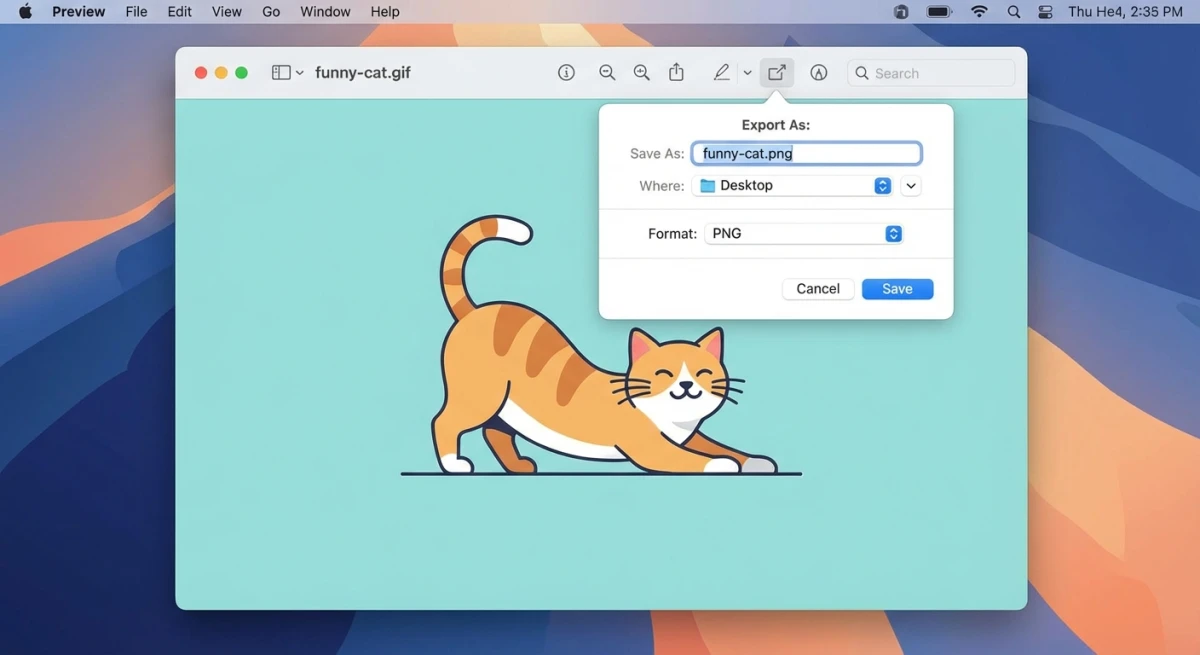The height and width of the screenshot is (655, 1200).
Task: Click the Export arrow icon in toolbar
Action: click(777, 73)
